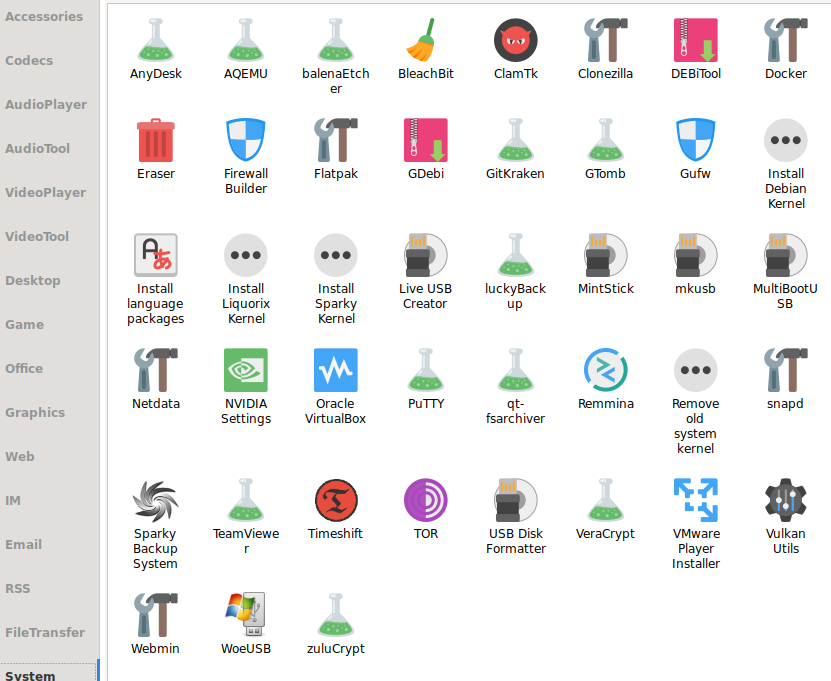
Task: Select Oracle VirtualBox icon
Action: point(336,370)
